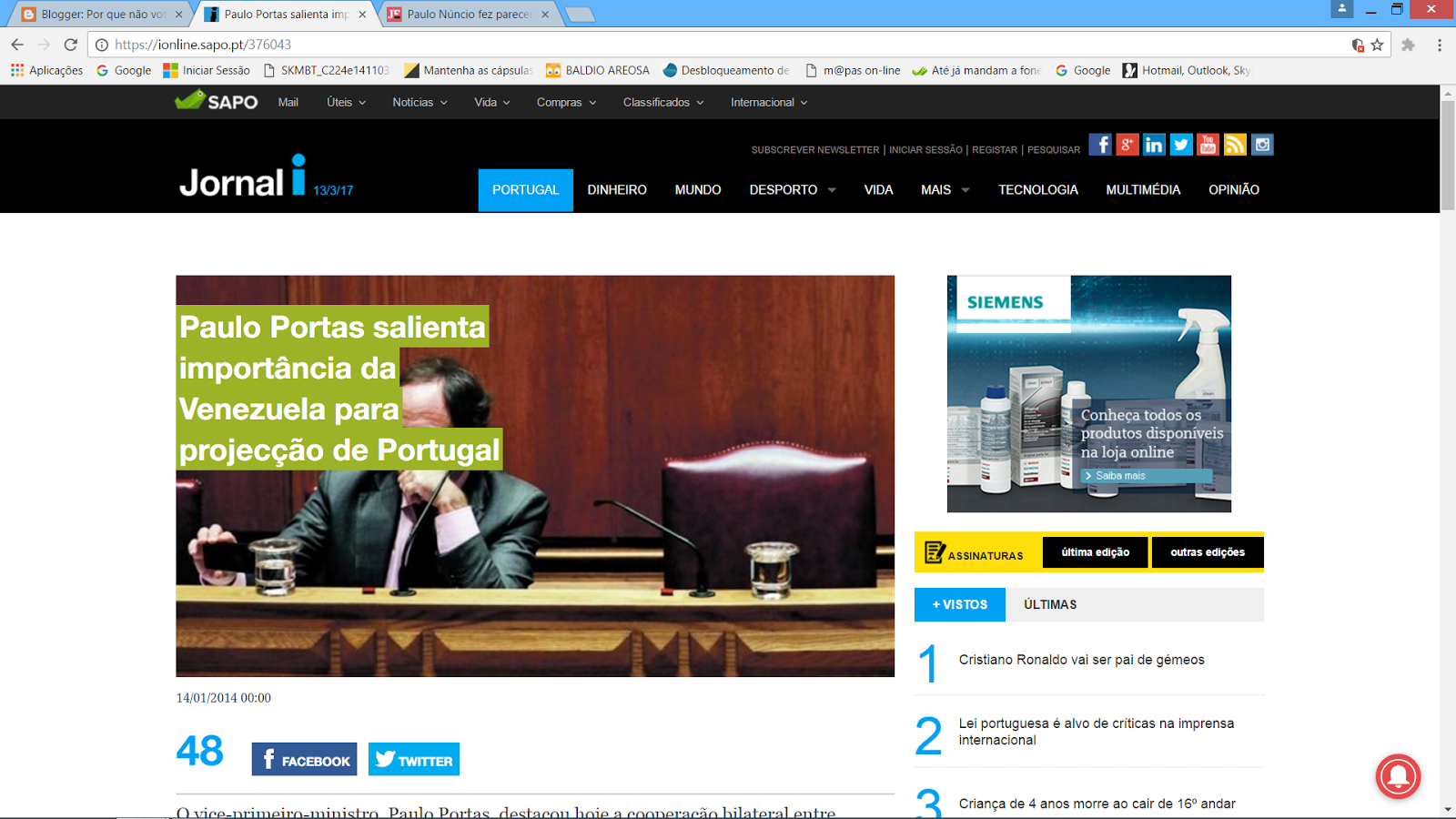The image size is (1456, 819).
Task: Open the YouTube channel icon
Action: click(x=1208, y=145)
